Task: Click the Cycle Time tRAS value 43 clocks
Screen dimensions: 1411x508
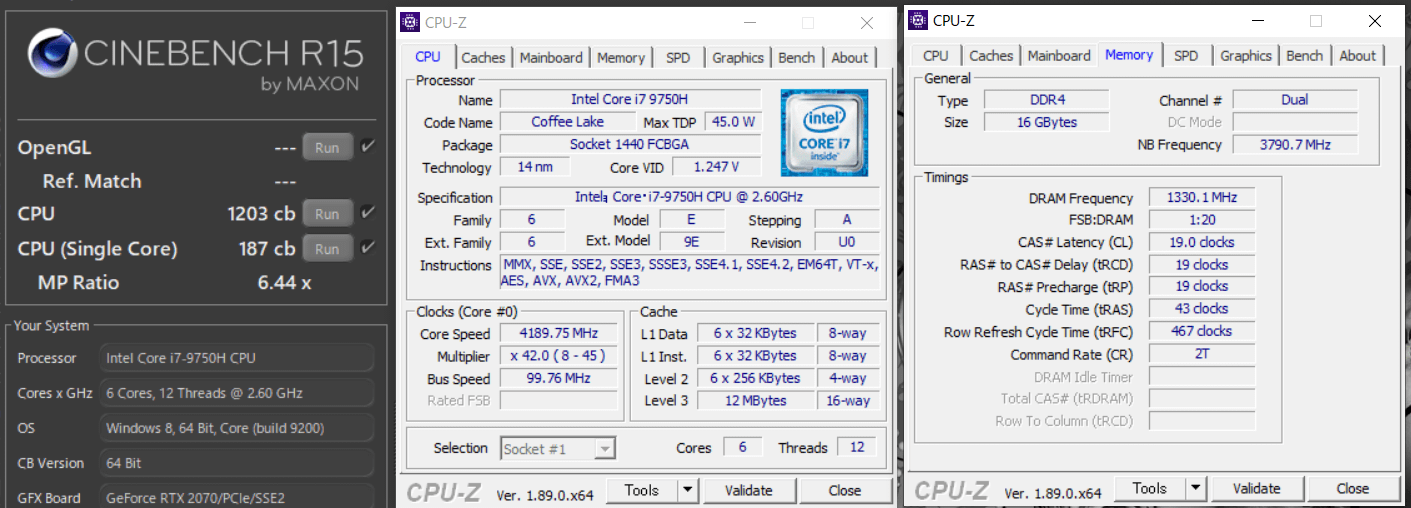Action: pos(1201,309)
